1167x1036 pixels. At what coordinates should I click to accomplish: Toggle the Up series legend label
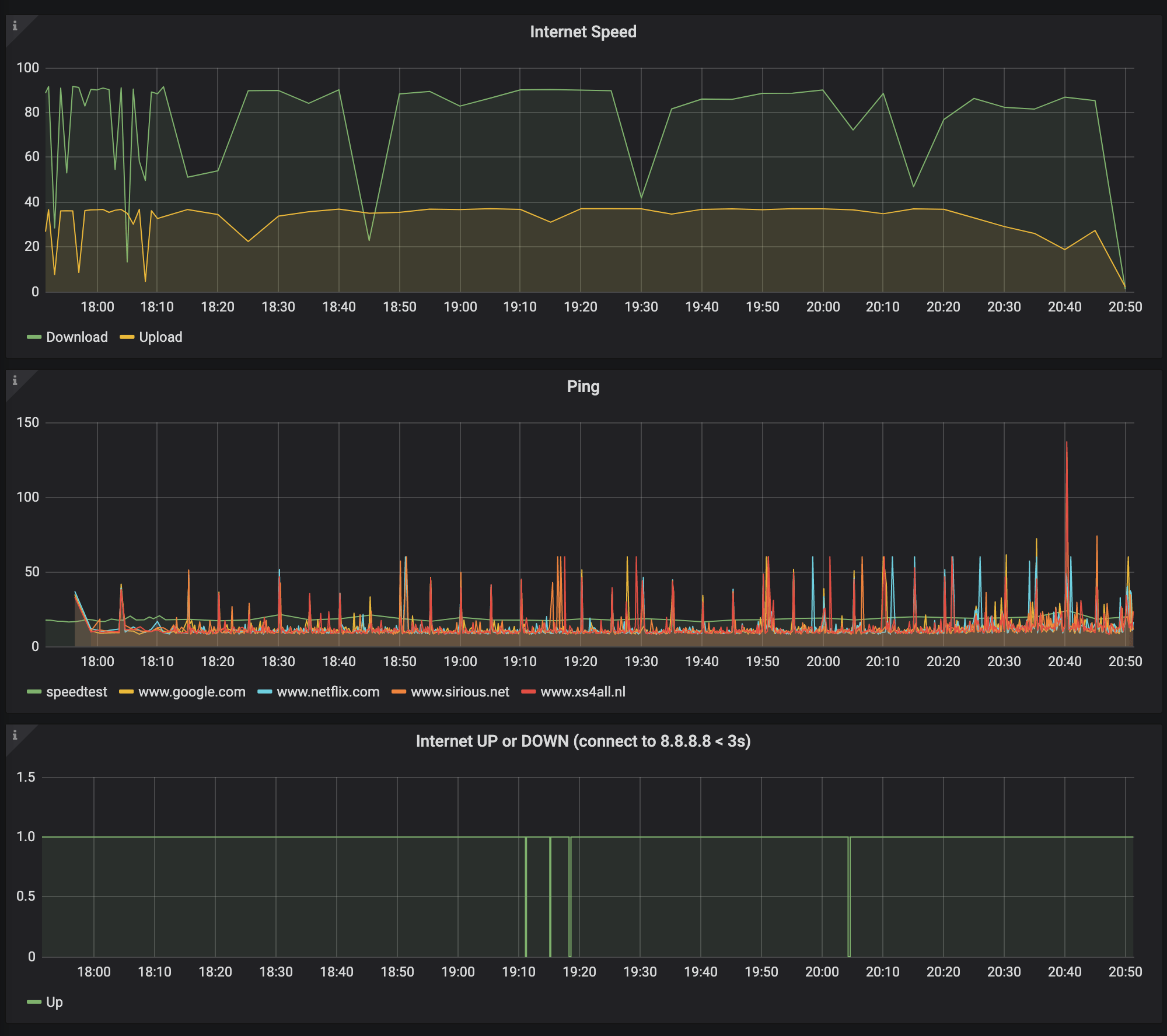click(54, 1002)
